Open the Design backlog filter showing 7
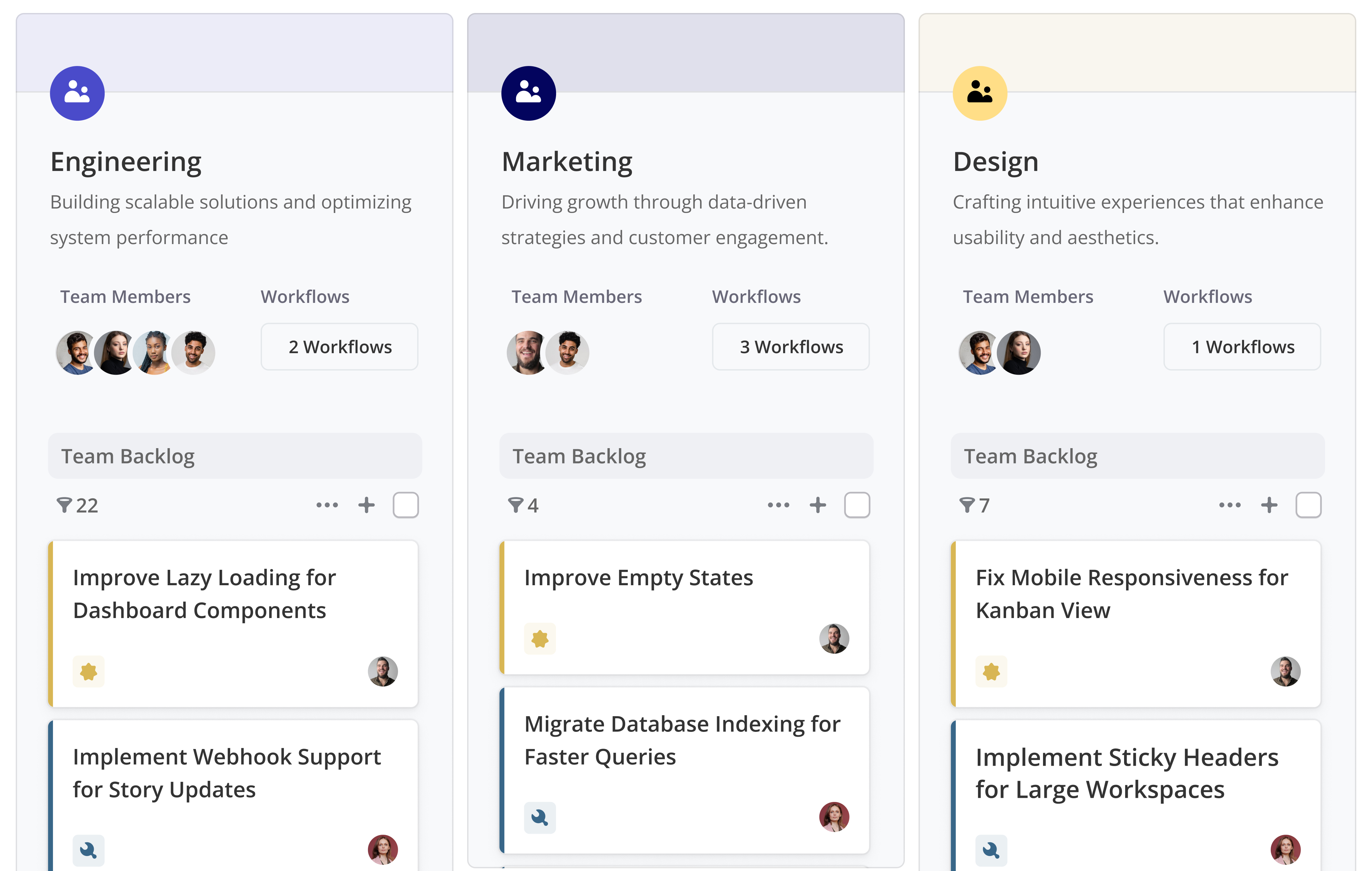The image size is (1372, 871). point(974,505)
